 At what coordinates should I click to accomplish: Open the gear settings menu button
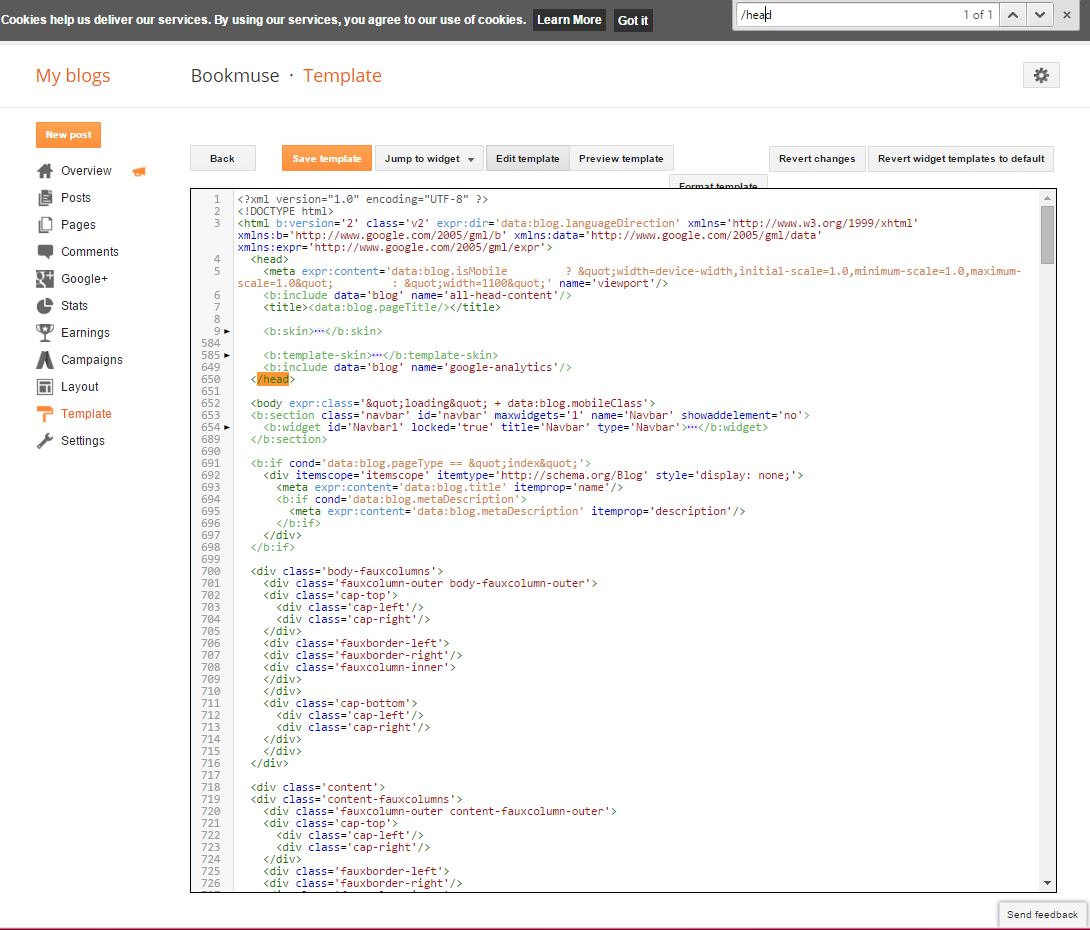point(1041,75)
